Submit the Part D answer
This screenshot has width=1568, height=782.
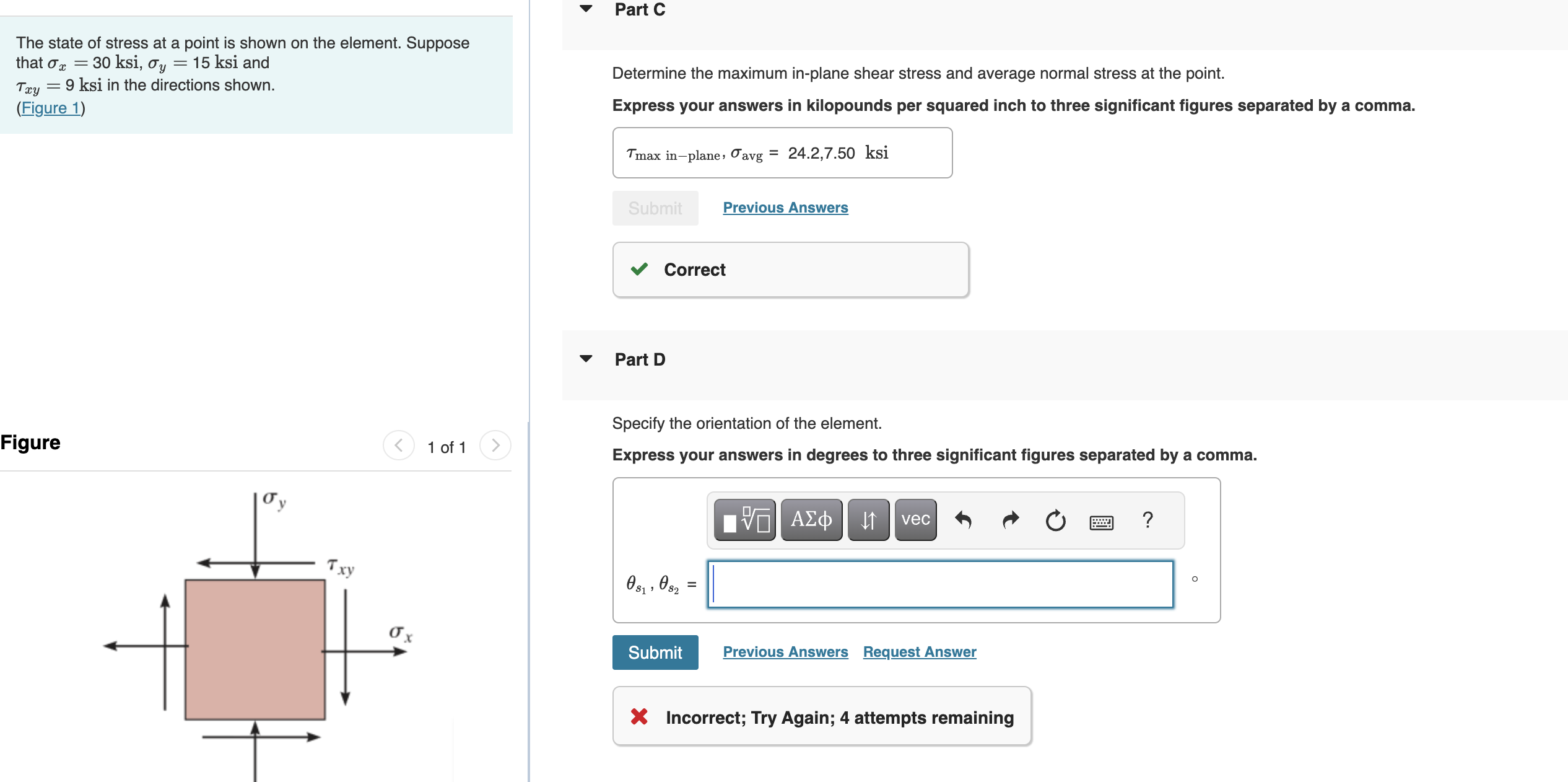pos(655,652)
